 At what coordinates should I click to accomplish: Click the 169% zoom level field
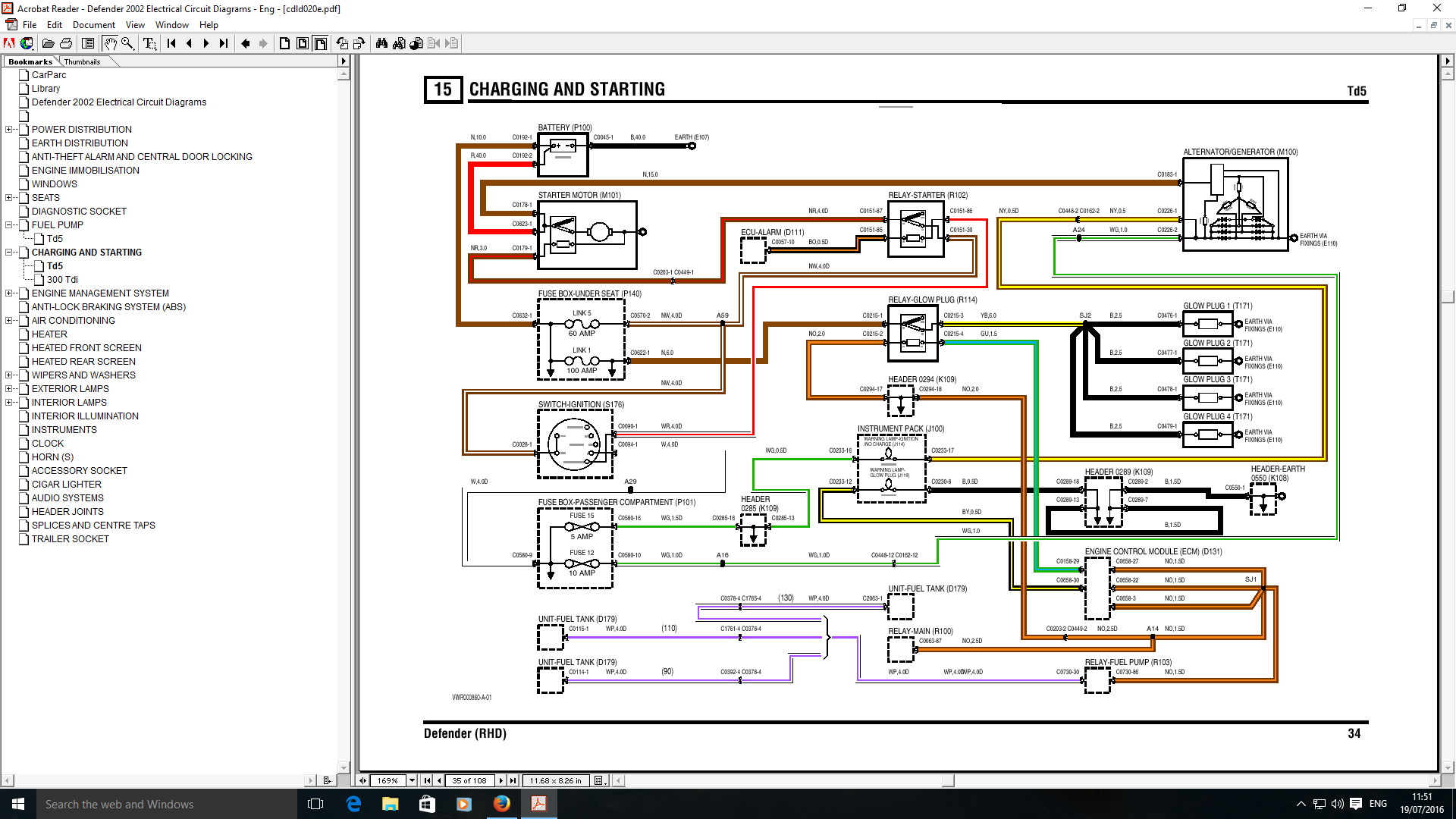click(x=388, y=780)
